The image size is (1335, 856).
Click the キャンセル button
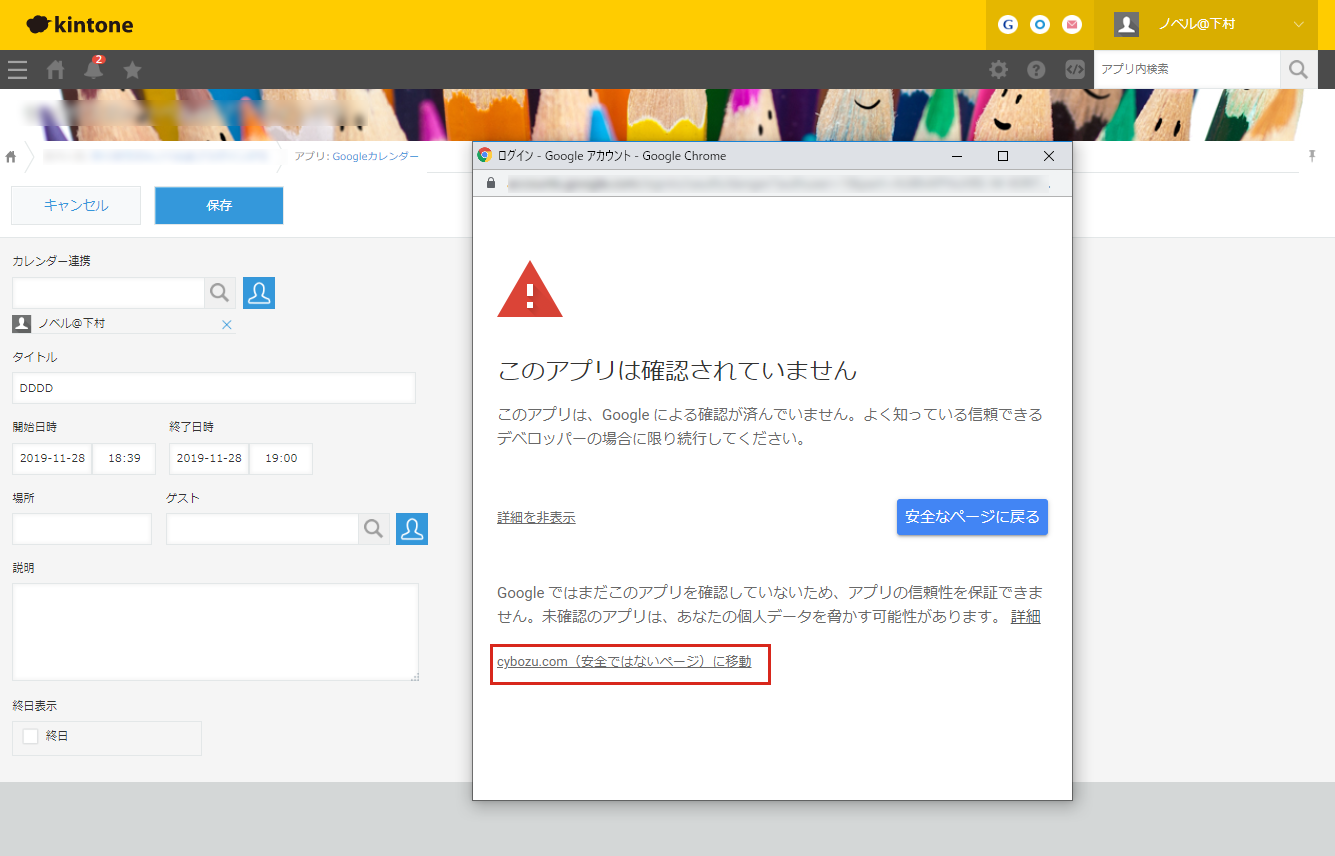[x=76, y=205]
